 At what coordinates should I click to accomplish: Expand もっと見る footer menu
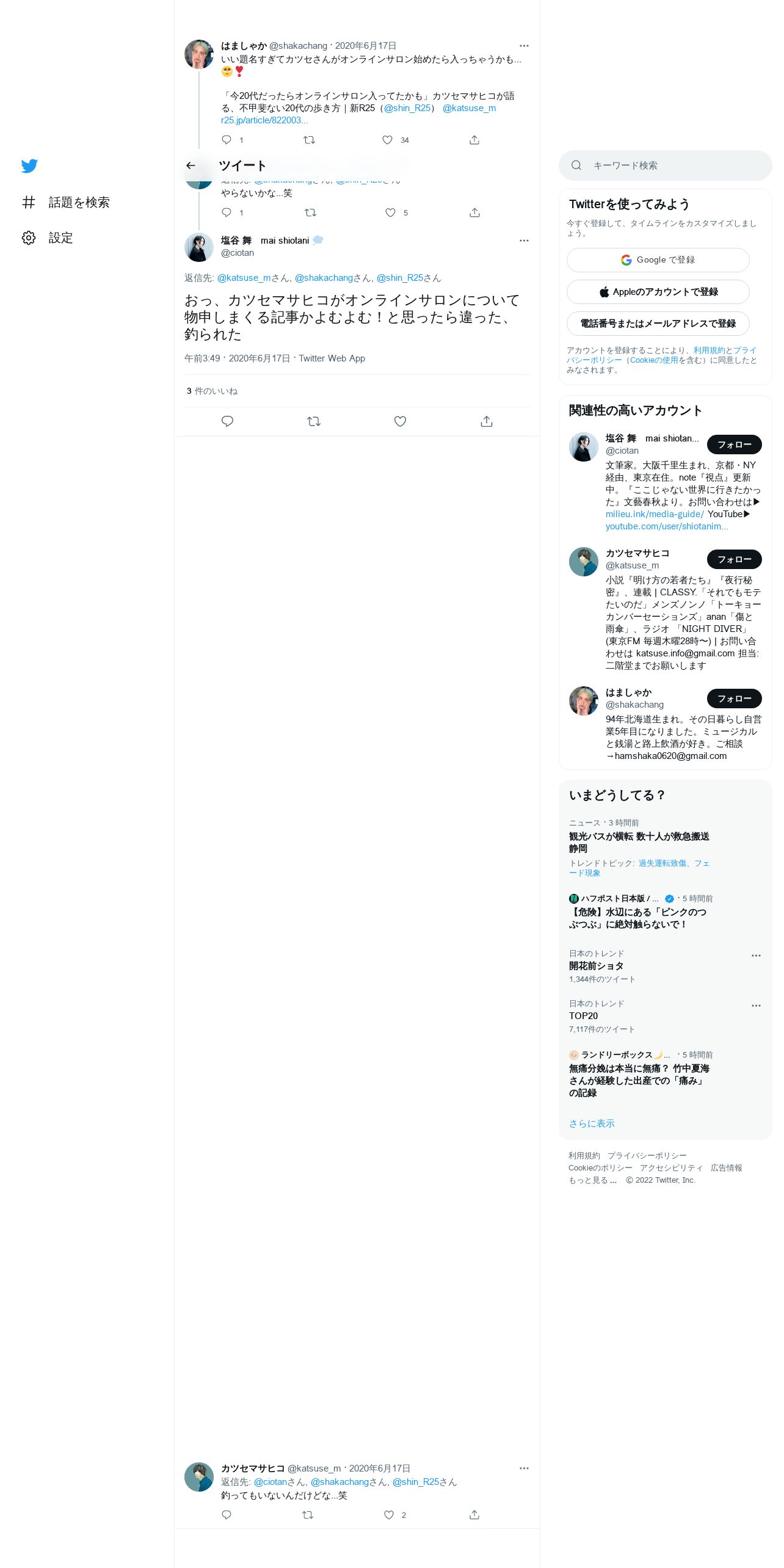point(592,1180)
